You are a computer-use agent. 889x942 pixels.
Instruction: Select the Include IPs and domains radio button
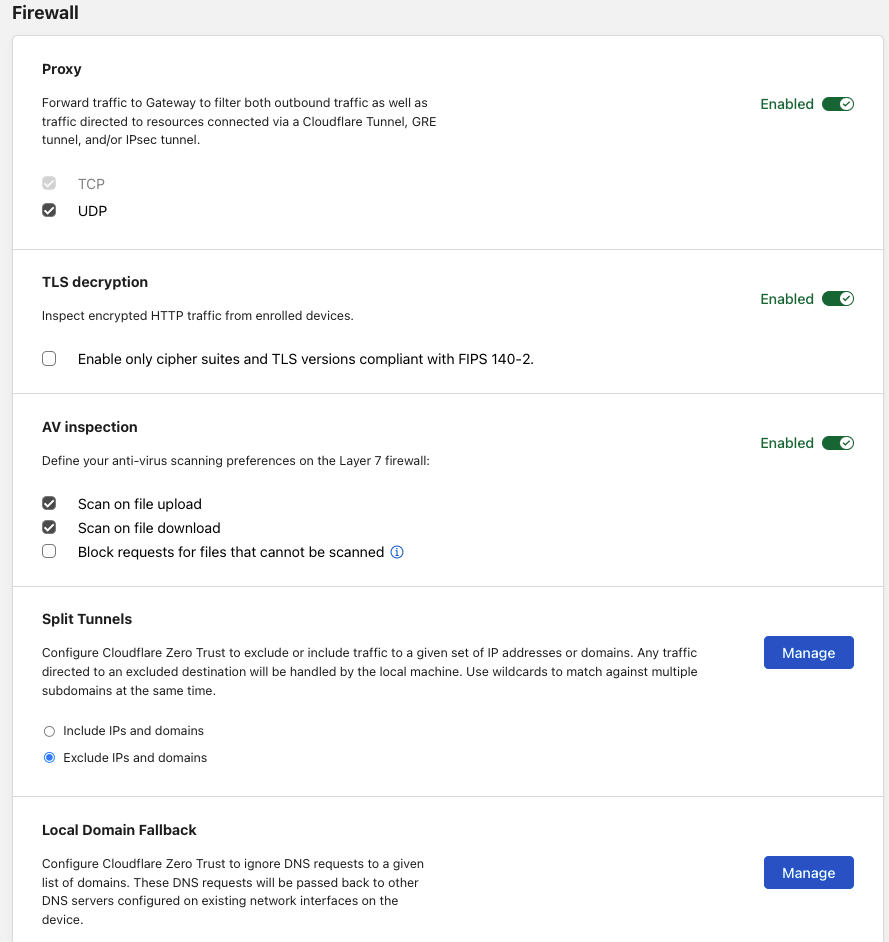pos(49,731)
